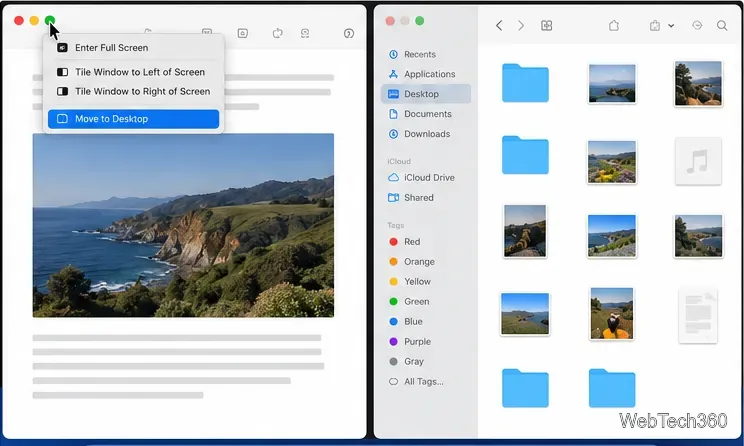Image resolution: width=744 pixels, height=446 pixels.
Task: Open Applications in the Finder sidebar
Action: (426, 74)
